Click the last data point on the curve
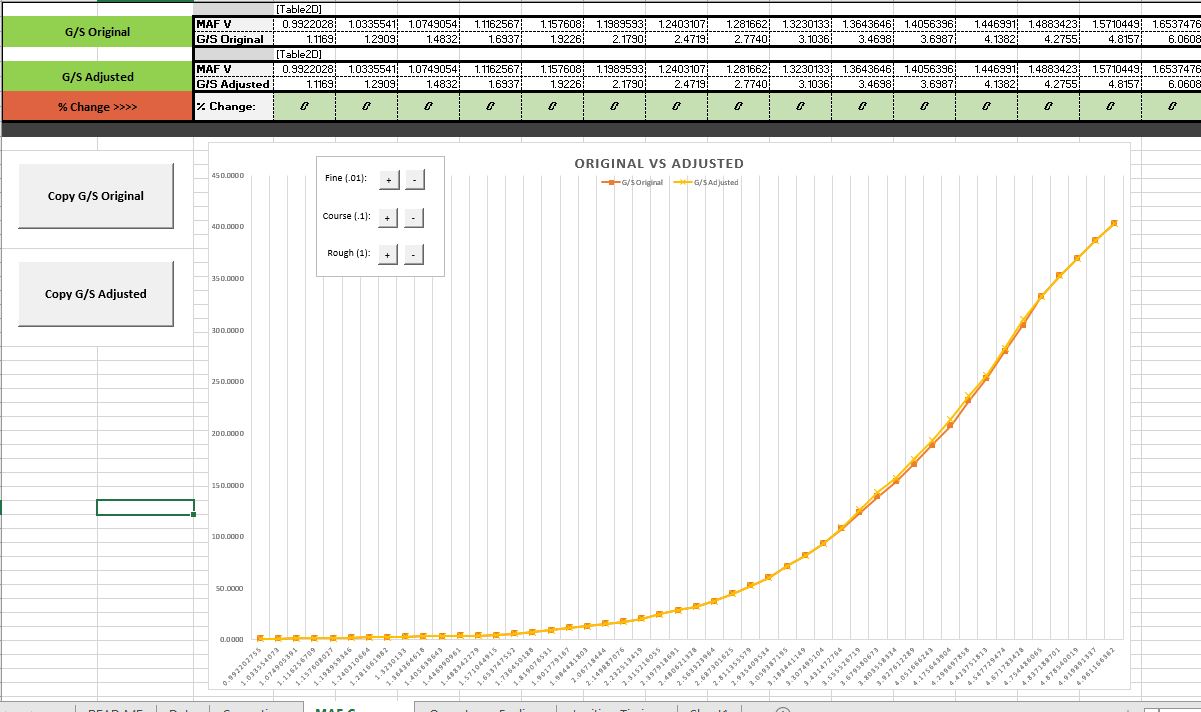This screenshot has width=1201, height=712. 1114,223
